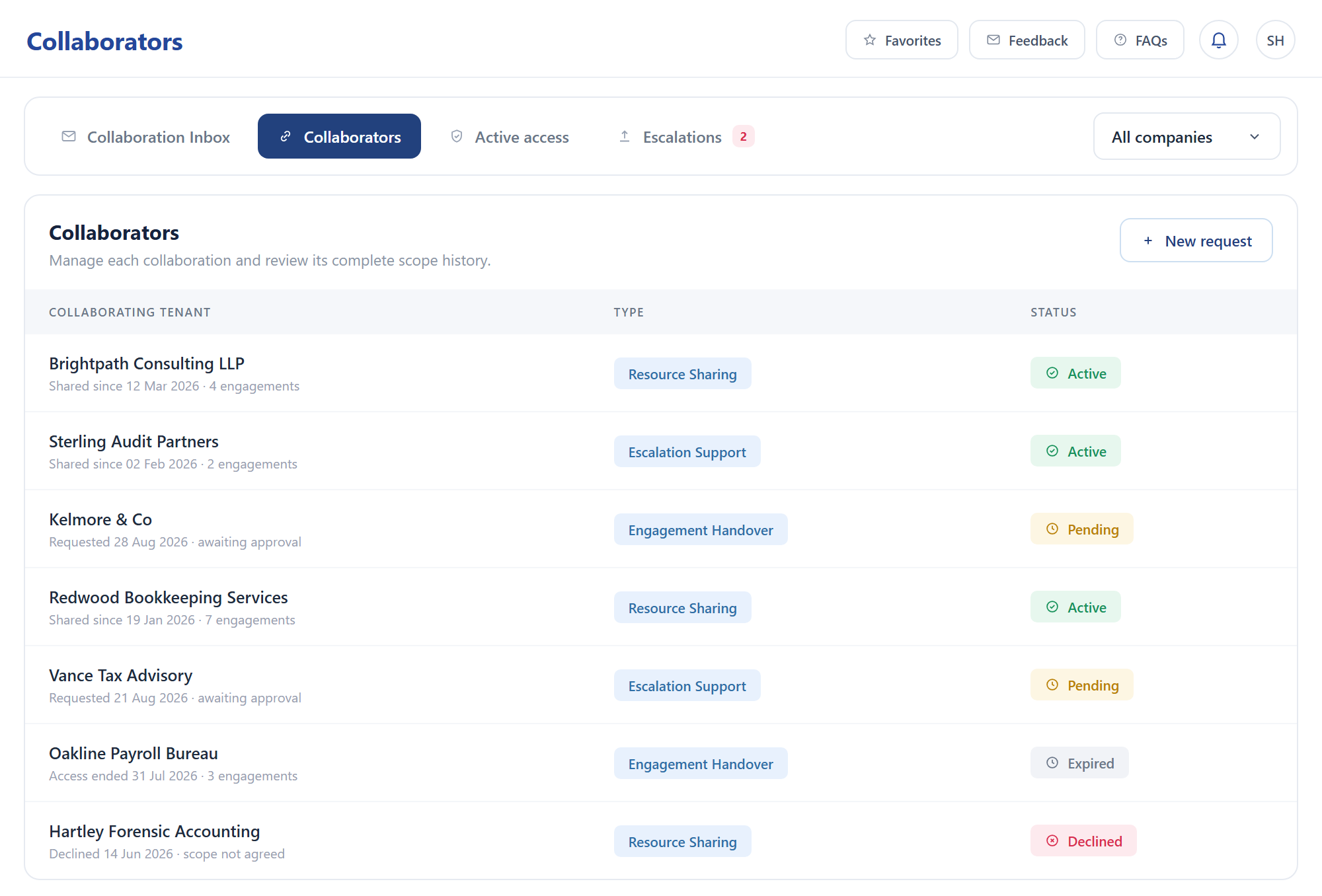Select Hartley Forensic Accounting row
The height and width of the screenshot is (896, 1322).
pos(661,840)
